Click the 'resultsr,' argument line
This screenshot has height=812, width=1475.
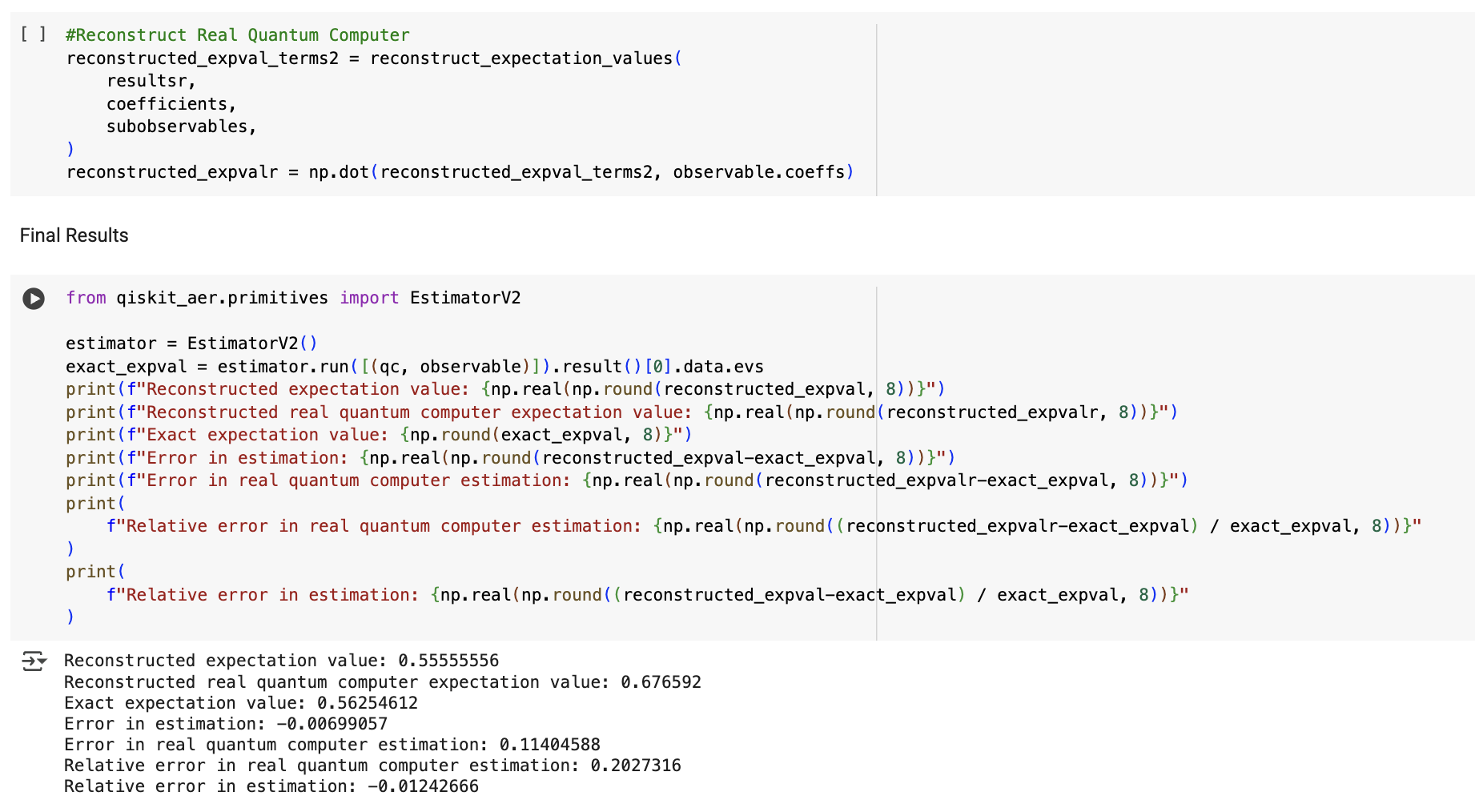coord(151,81)
